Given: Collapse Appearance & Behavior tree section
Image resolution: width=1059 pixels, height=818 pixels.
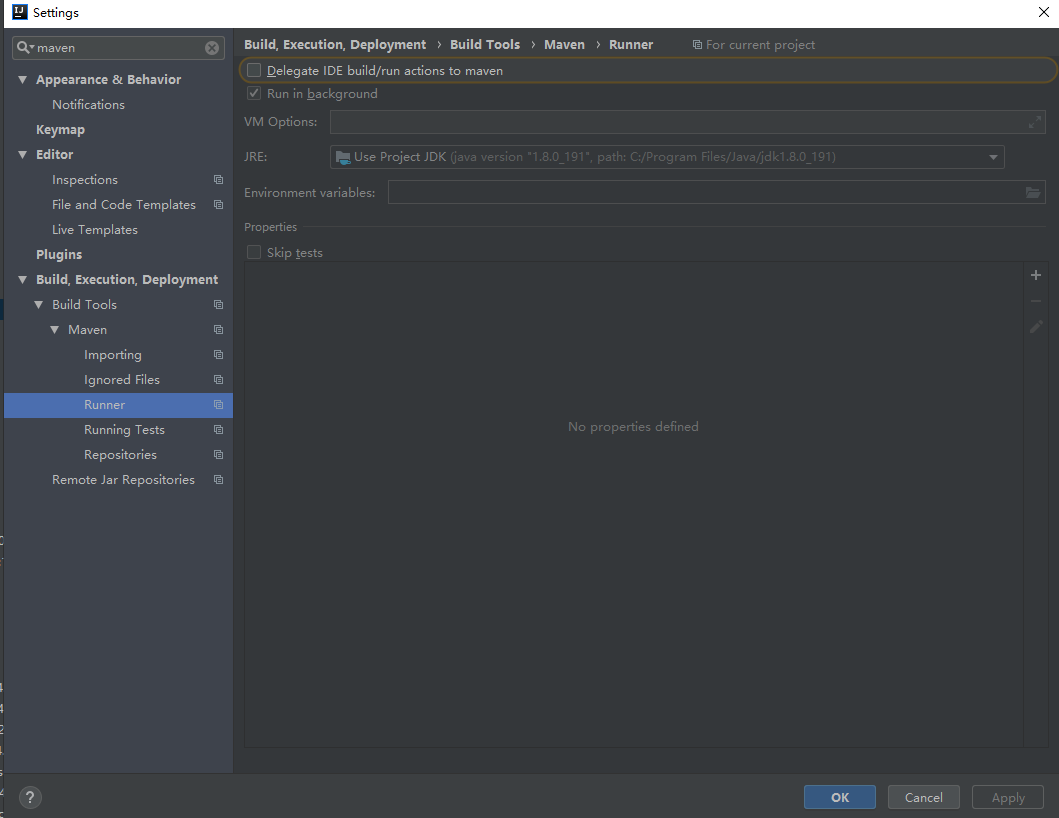Looking at the screenshot, I should tap(22, 80).
